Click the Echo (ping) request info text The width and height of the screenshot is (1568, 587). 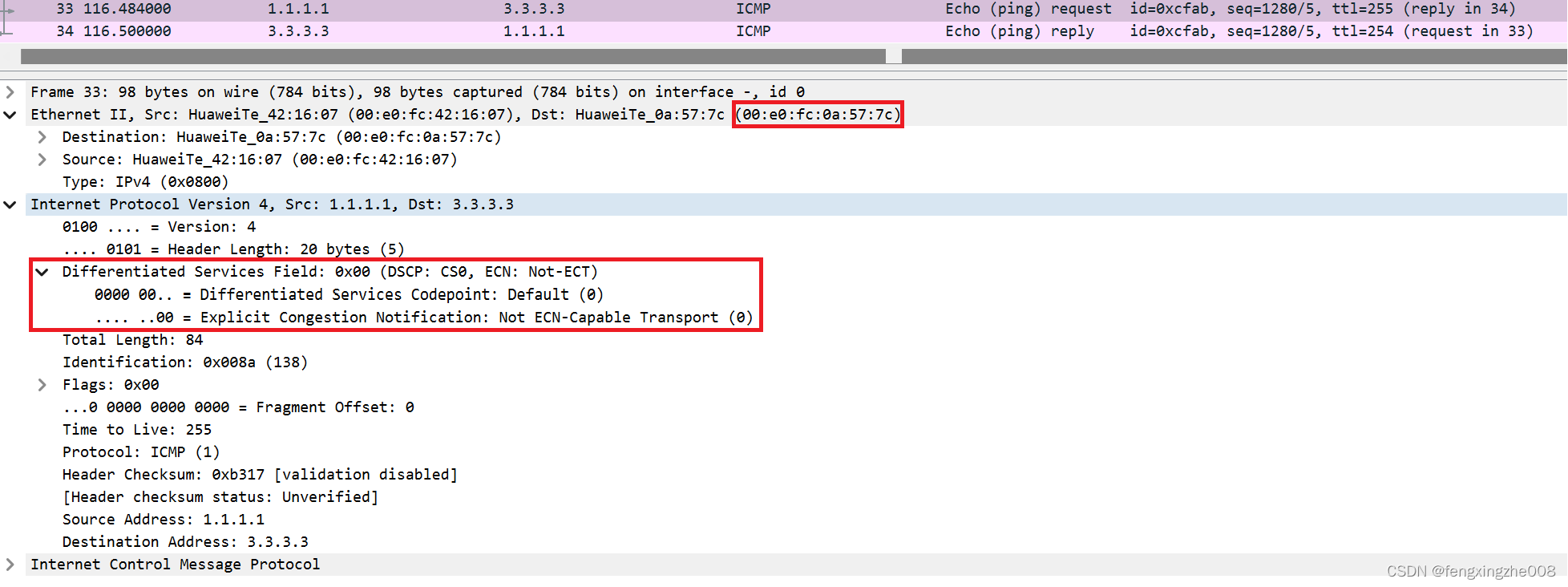click(1028, 9)
